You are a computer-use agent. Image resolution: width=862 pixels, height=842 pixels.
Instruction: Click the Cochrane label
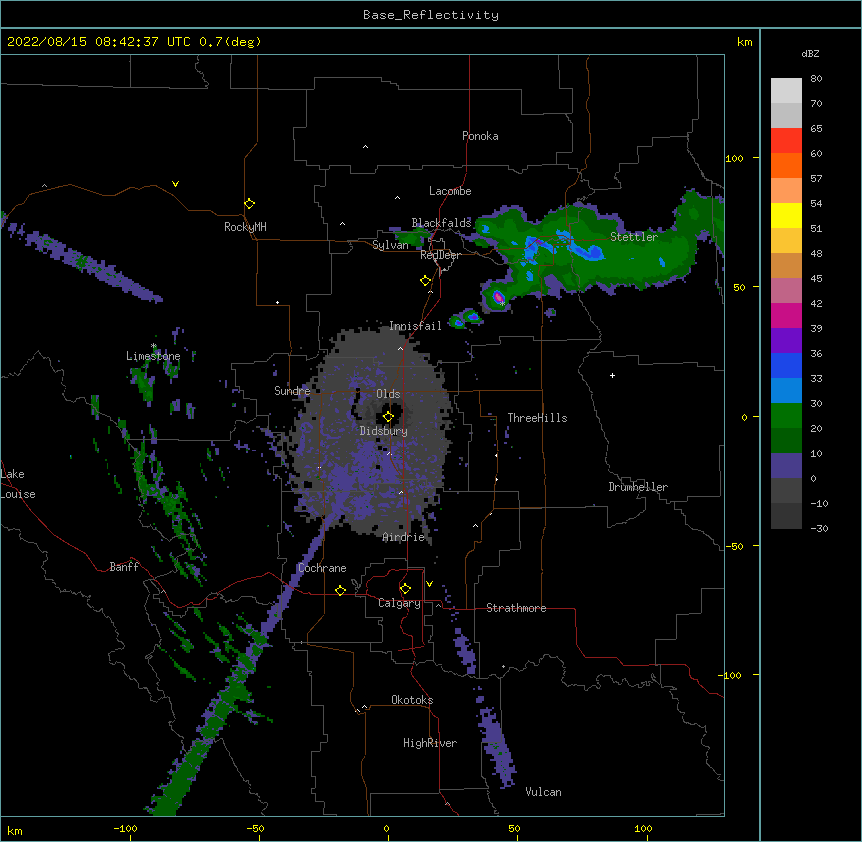click(322, 568)
